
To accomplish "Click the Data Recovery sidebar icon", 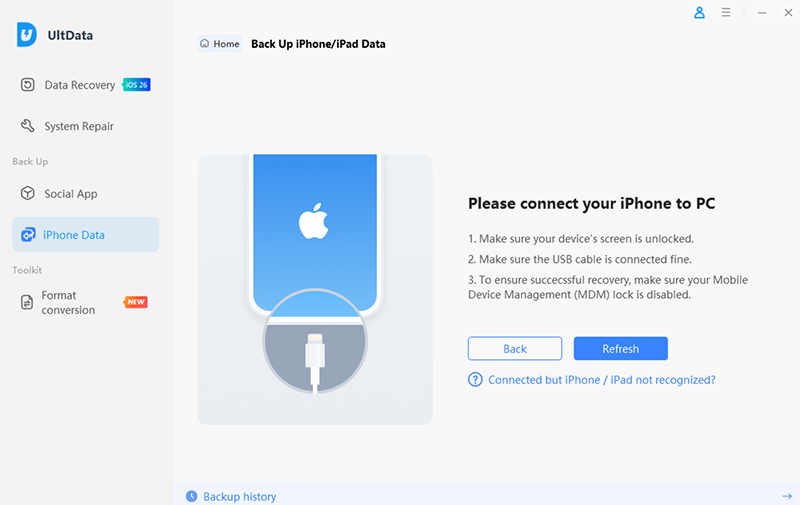I will coord(28,85).
